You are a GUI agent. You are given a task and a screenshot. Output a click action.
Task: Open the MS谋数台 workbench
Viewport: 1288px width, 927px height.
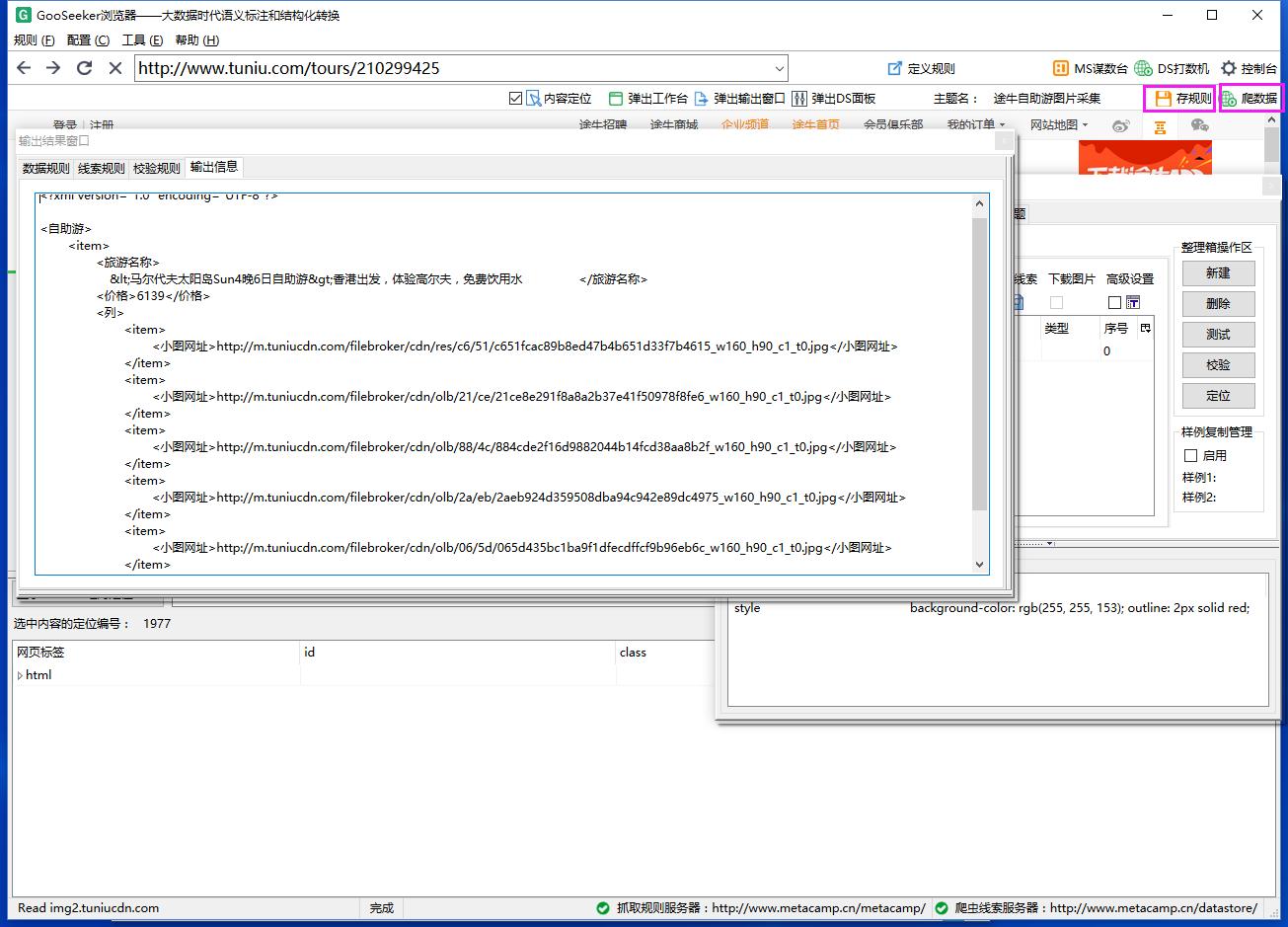[1090, 68]
